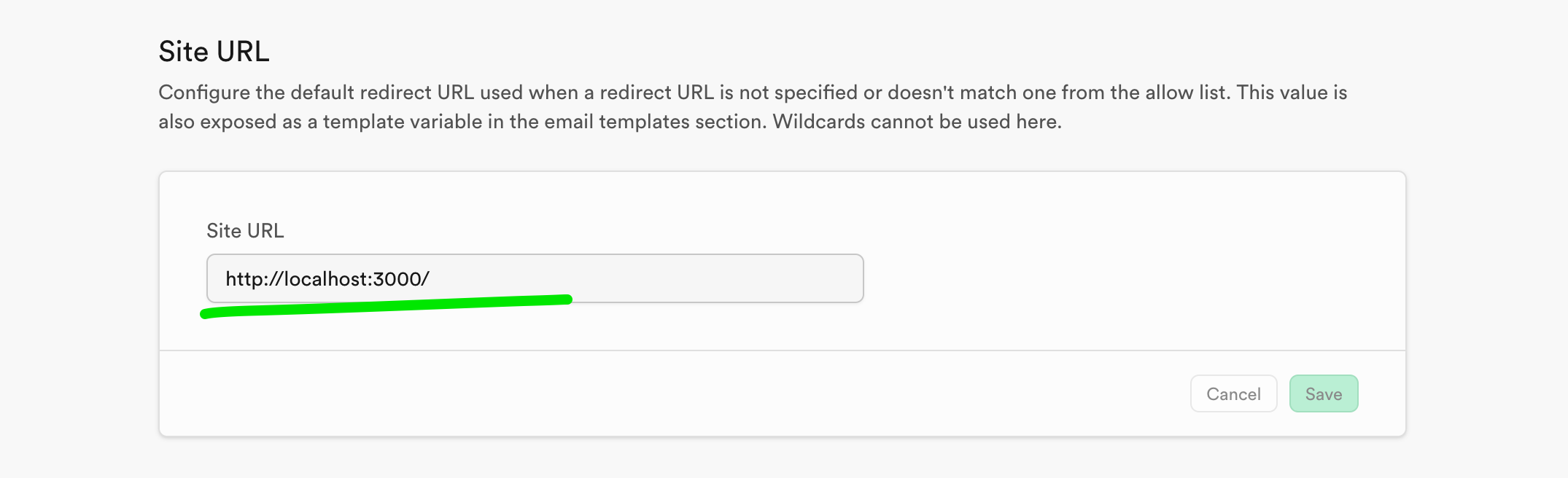Click the blank card area right of the URL field
Viewport: 1568px width, 478px height.
(x=1130, y=277)
